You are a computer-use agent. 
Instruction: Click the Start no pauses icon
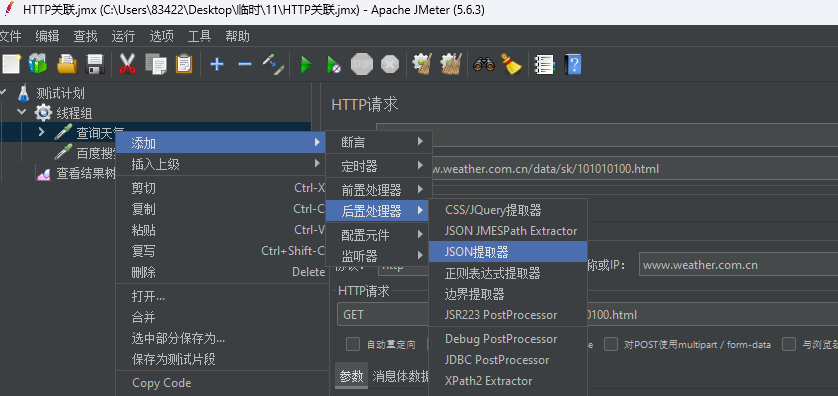334,65
